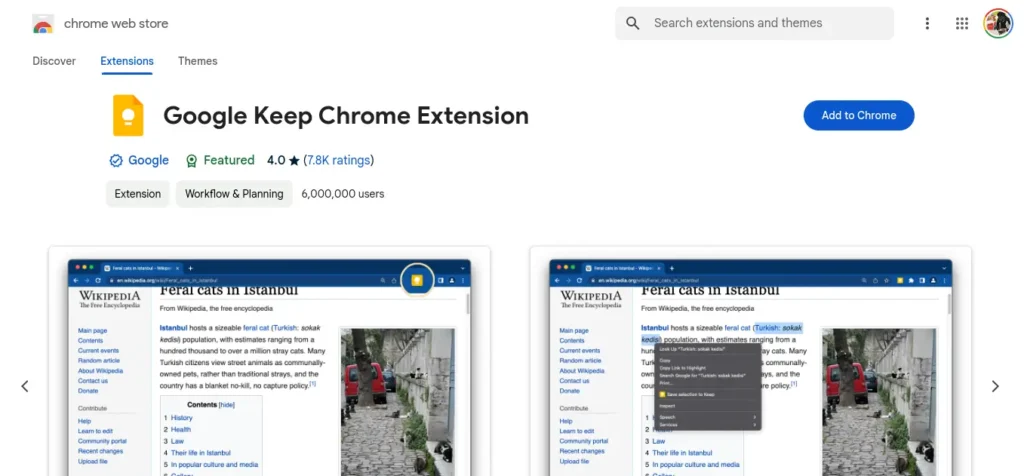Click the 'chrome web store' title text
Screen dimensions: 1024x476
pyautogui.click(x=116, y=24)
